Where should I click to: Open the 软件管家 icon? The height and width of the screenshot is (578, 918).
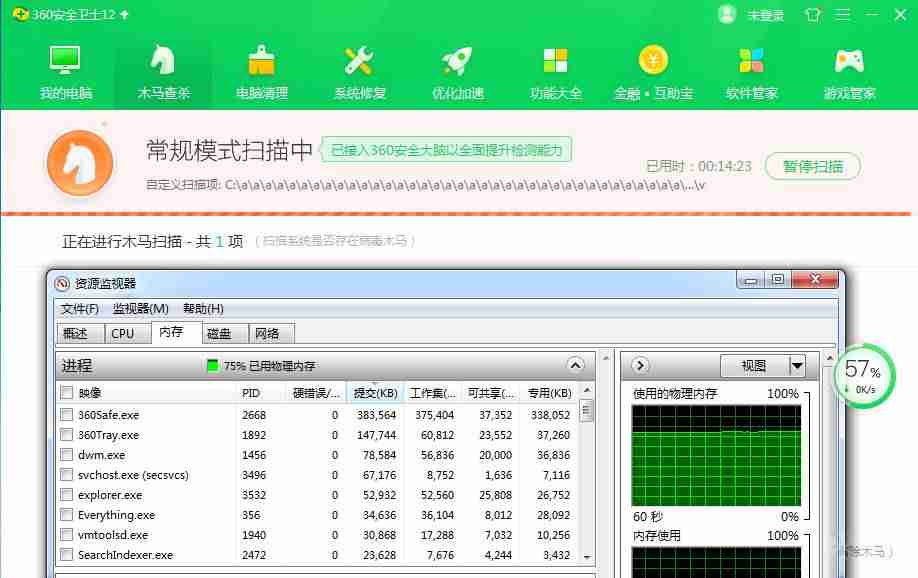pos(751,60)
